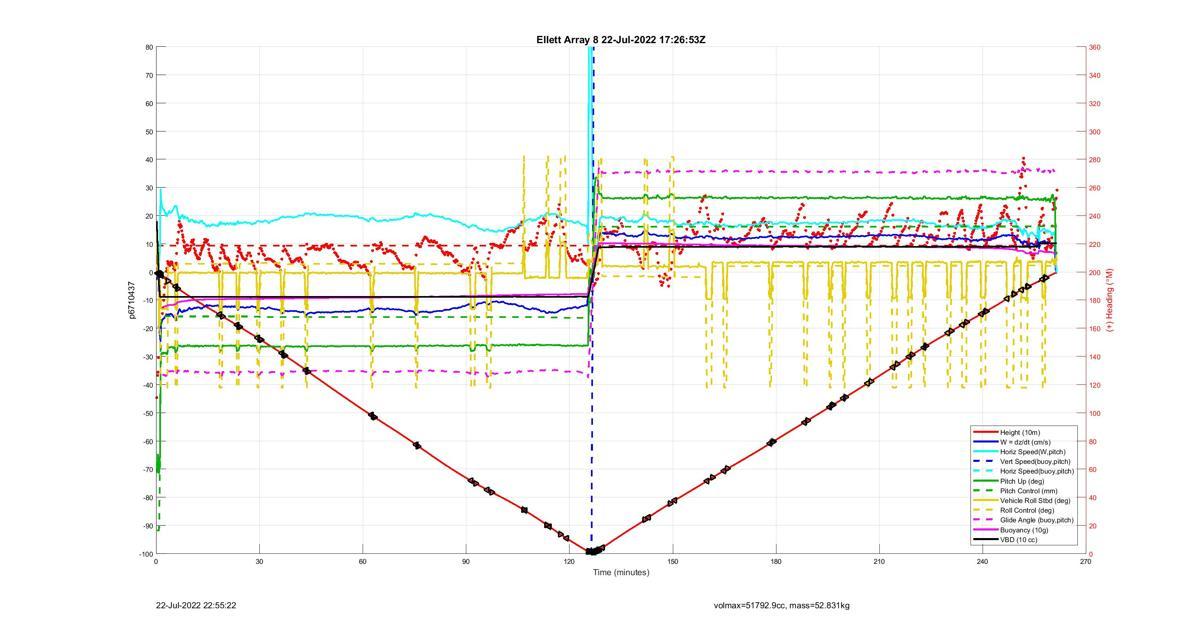Click the '30' tick on the time axis
Screen dimensions: 1200x622
click(259, 562)
